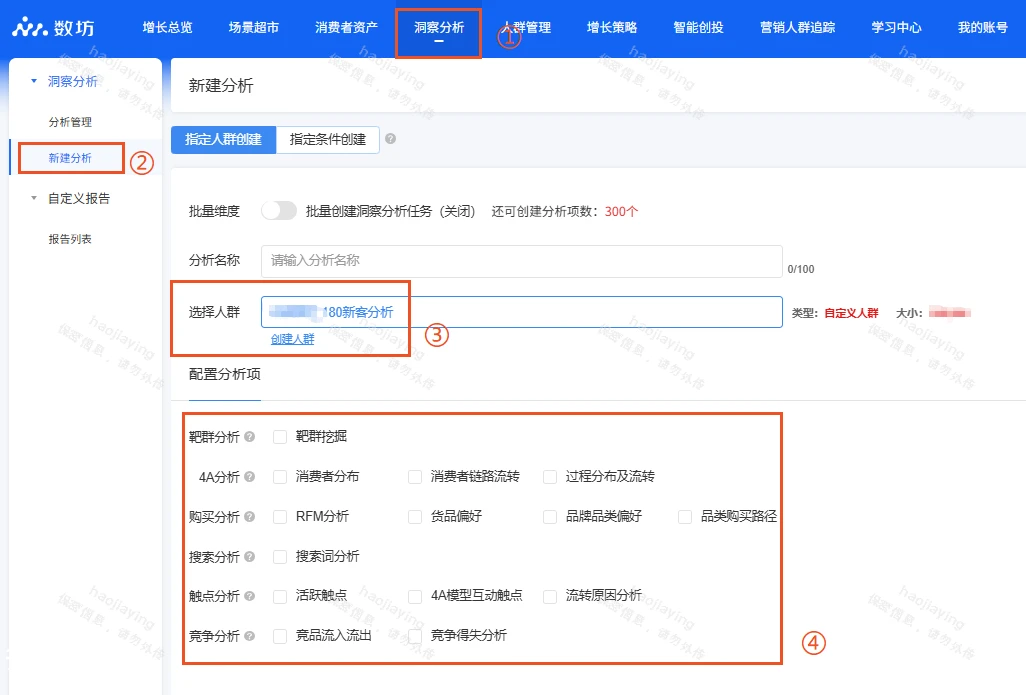The image size is (1026, 695).
Task: Collapse the 洞察分析 sidebar section
Action: pos(34,81)
